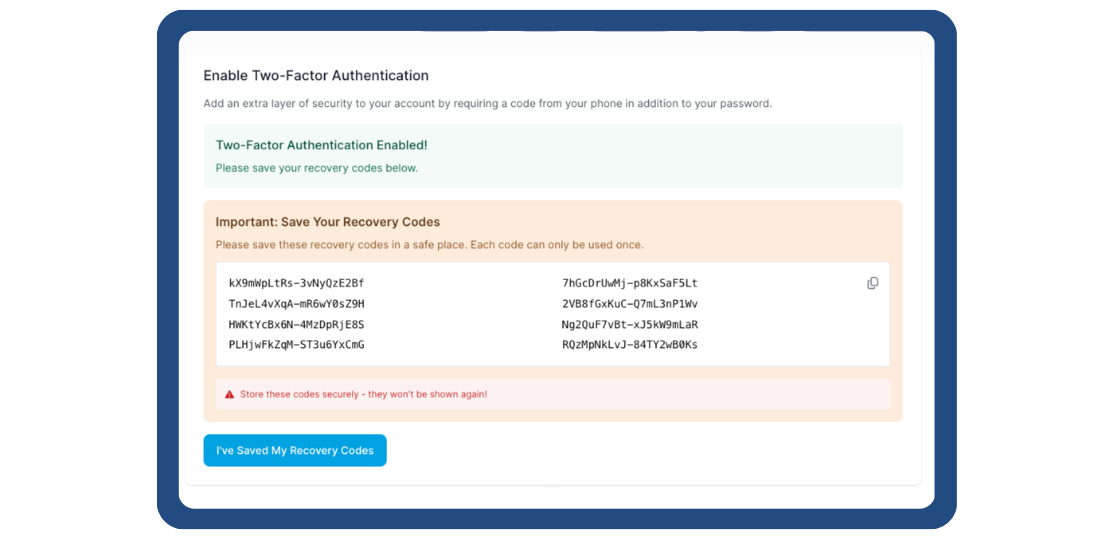Click 'Please save your recovery codes below' text
The height and width of the screenshot is (539, 1114).
pyautogui.click(x=316, y=168)
